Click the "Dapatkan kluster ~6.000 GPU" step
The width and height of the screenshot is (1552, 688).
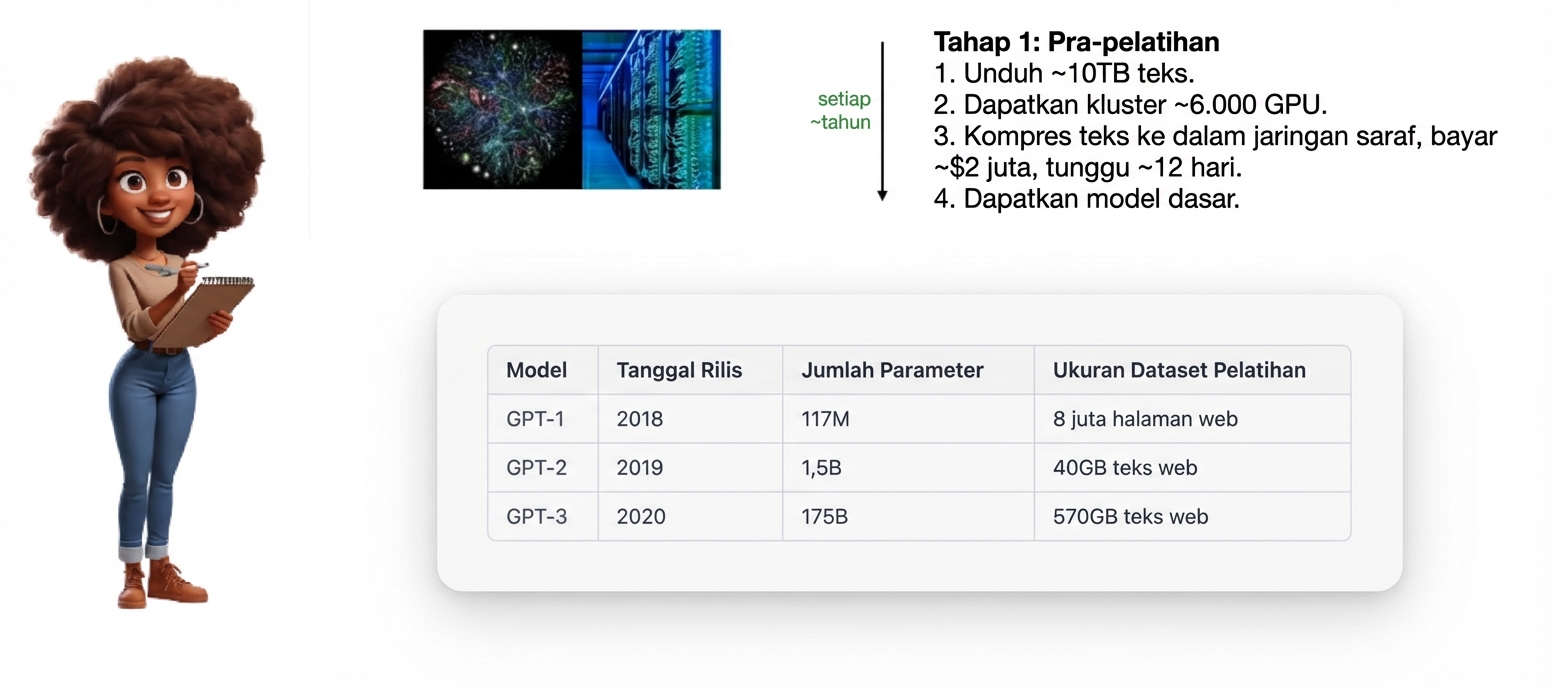click(1130, 104)
